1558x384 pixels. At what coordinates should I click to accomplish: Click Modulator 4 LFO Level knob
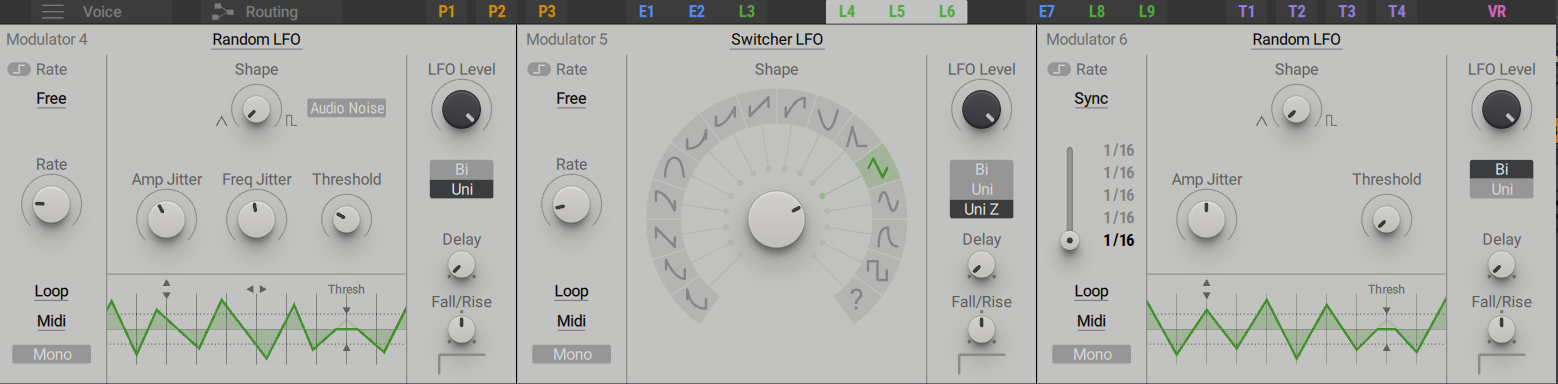tap(461, 109)
